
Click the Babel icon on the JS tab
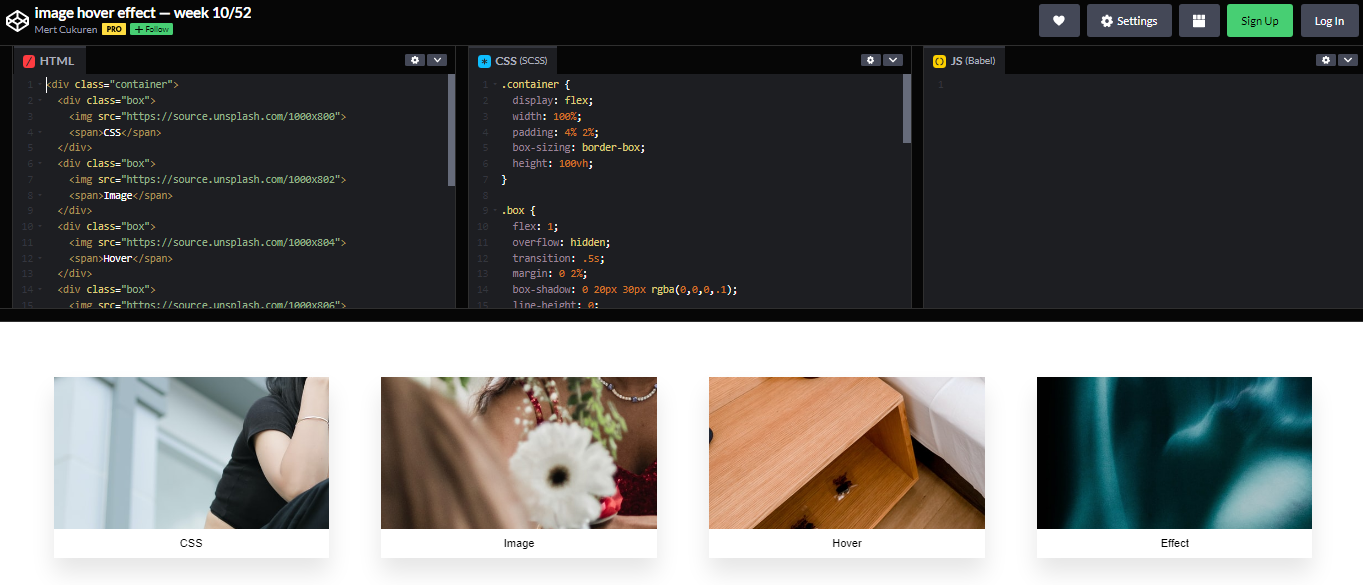pyautogui.click(x=939, y=60)
